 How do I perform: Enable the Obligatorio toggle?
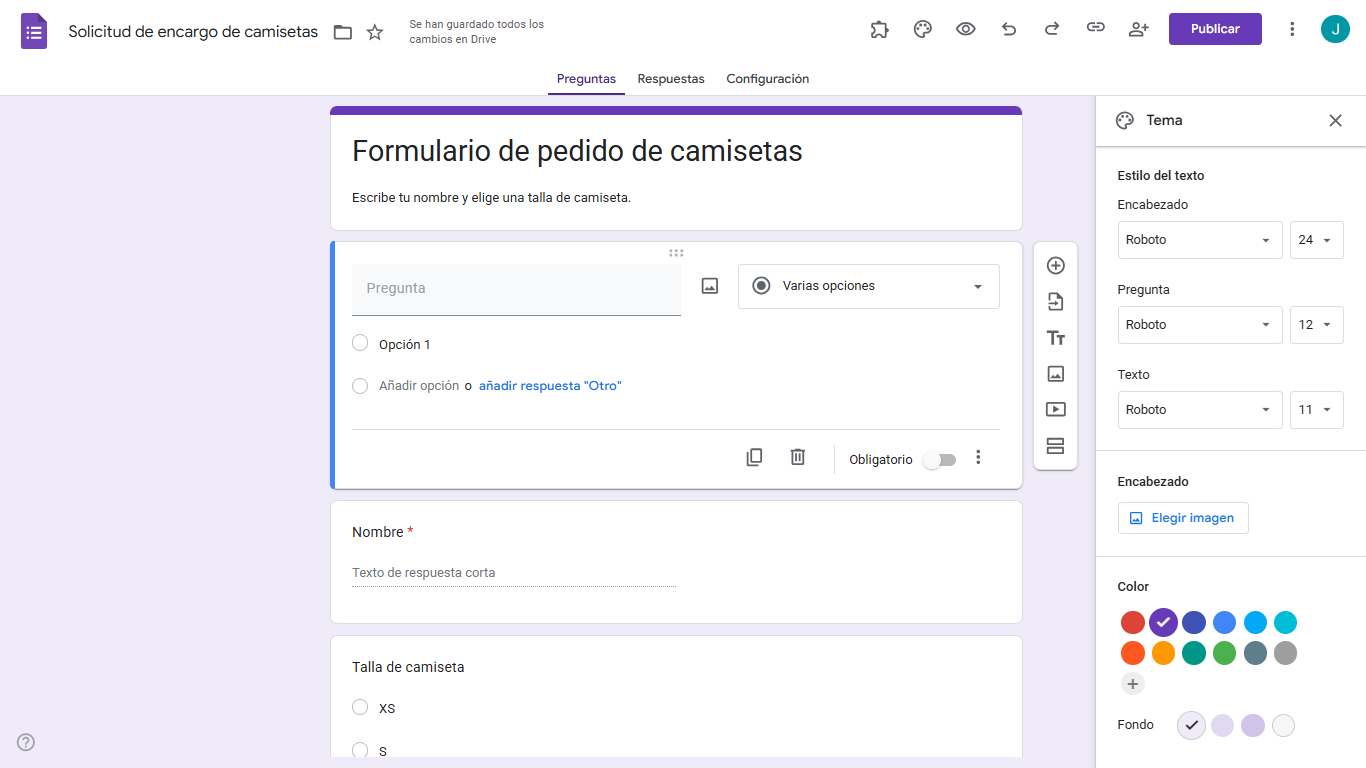click(x=938, y=459)
